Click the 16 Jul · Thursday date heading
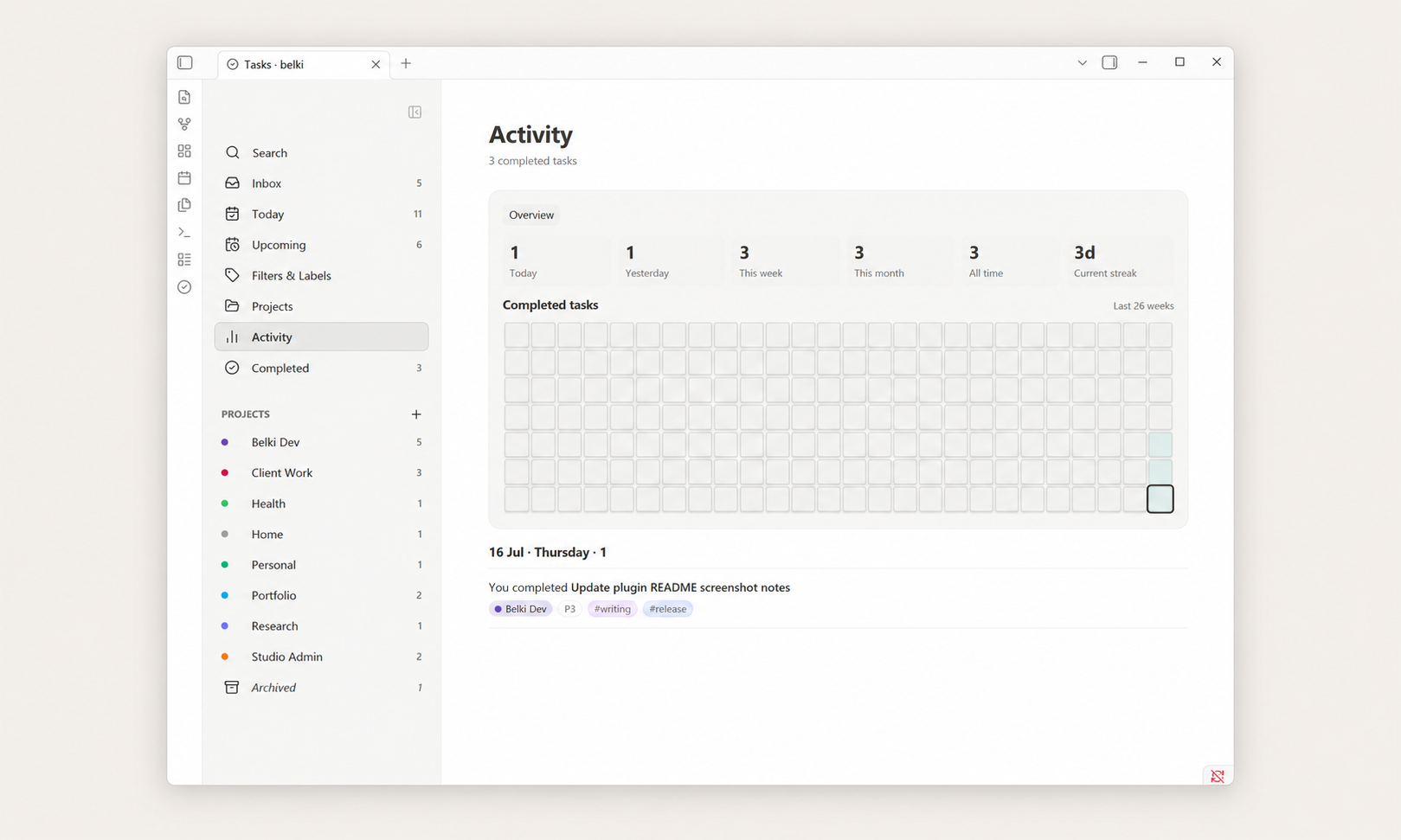 [547, 552]
